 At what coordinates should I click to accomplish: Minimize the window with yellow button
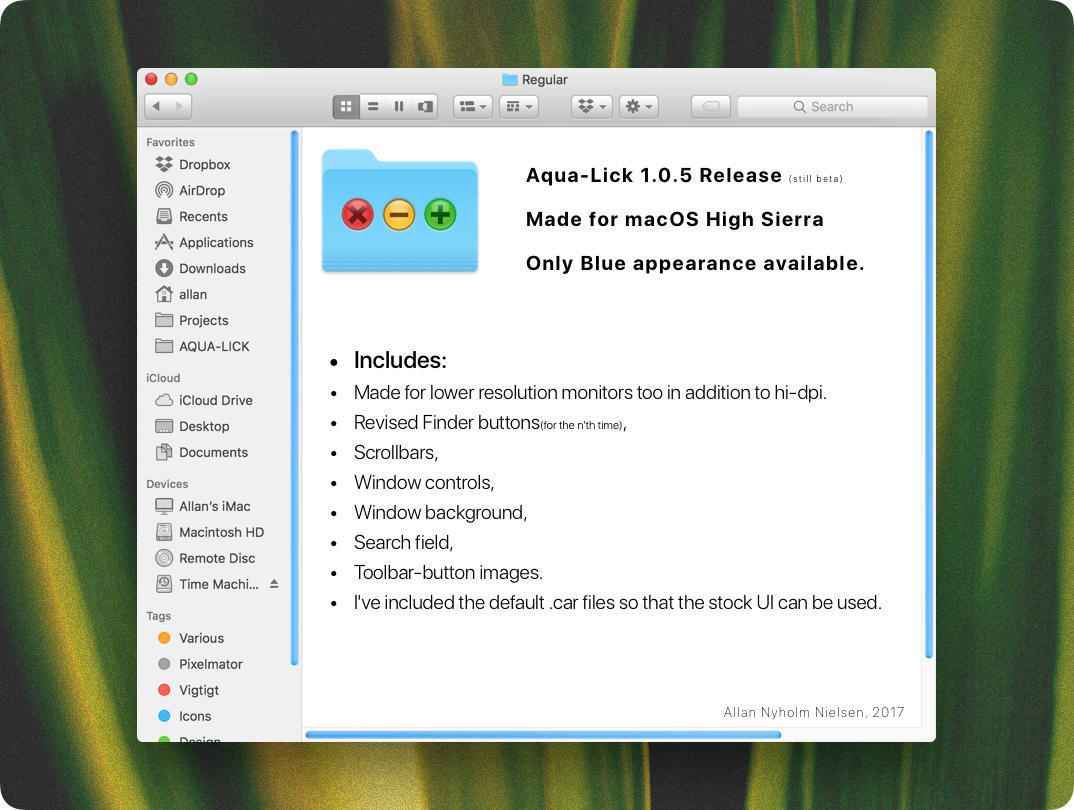coord(171,79)
